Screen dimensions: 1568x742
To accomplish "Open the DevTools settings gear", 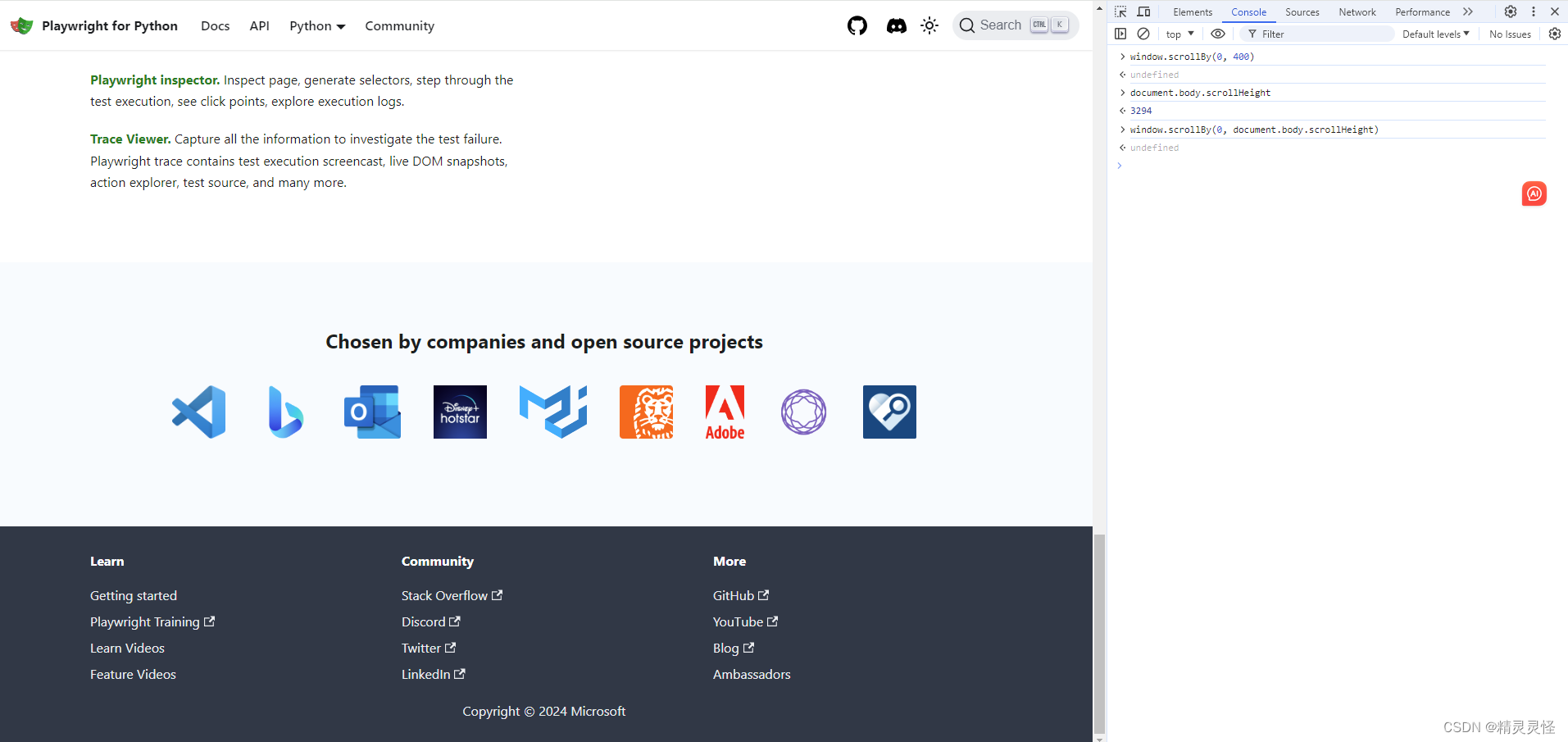I will coord(1511,11).
